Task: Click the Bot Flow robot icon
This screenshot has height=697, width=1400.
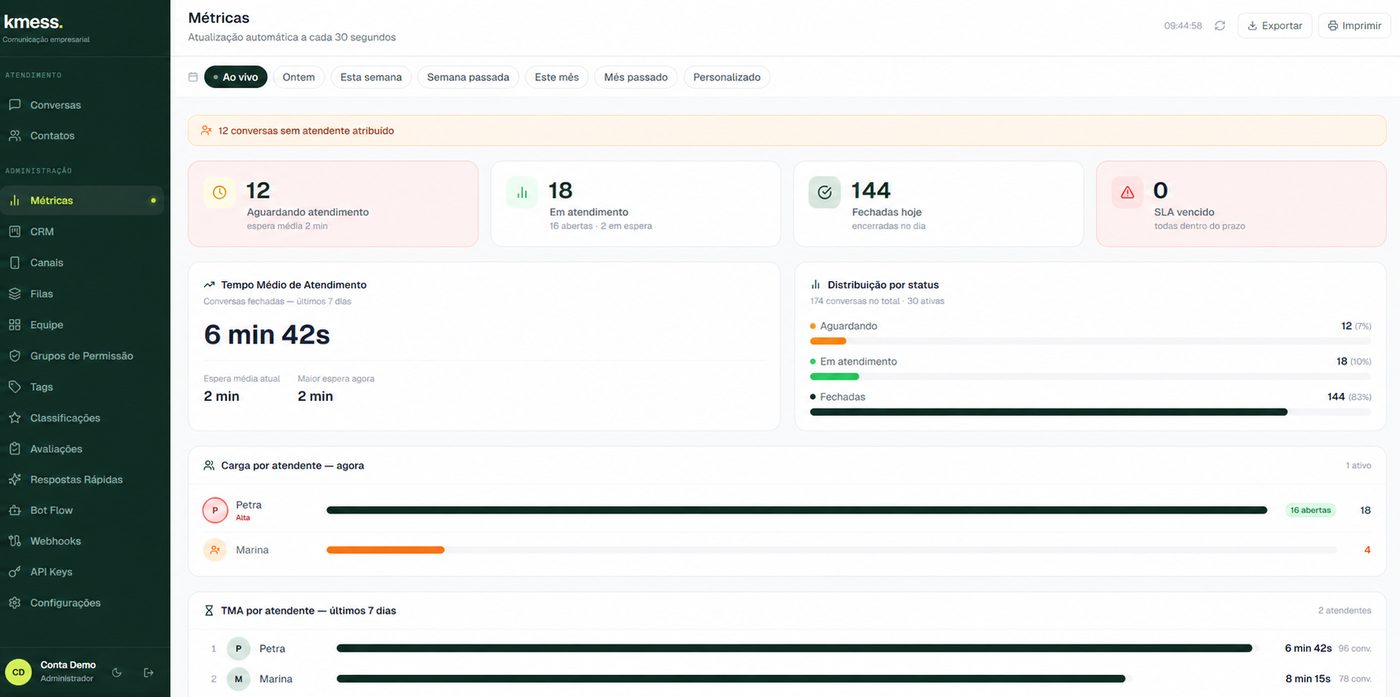Action: tap(14, 510)
